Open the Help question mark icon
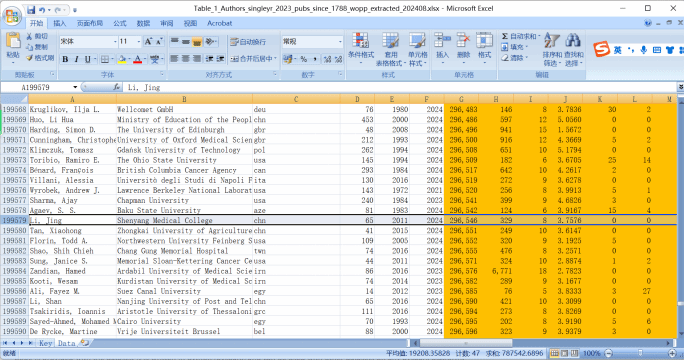This screenshot has width=684, height=360. point(647,23)
